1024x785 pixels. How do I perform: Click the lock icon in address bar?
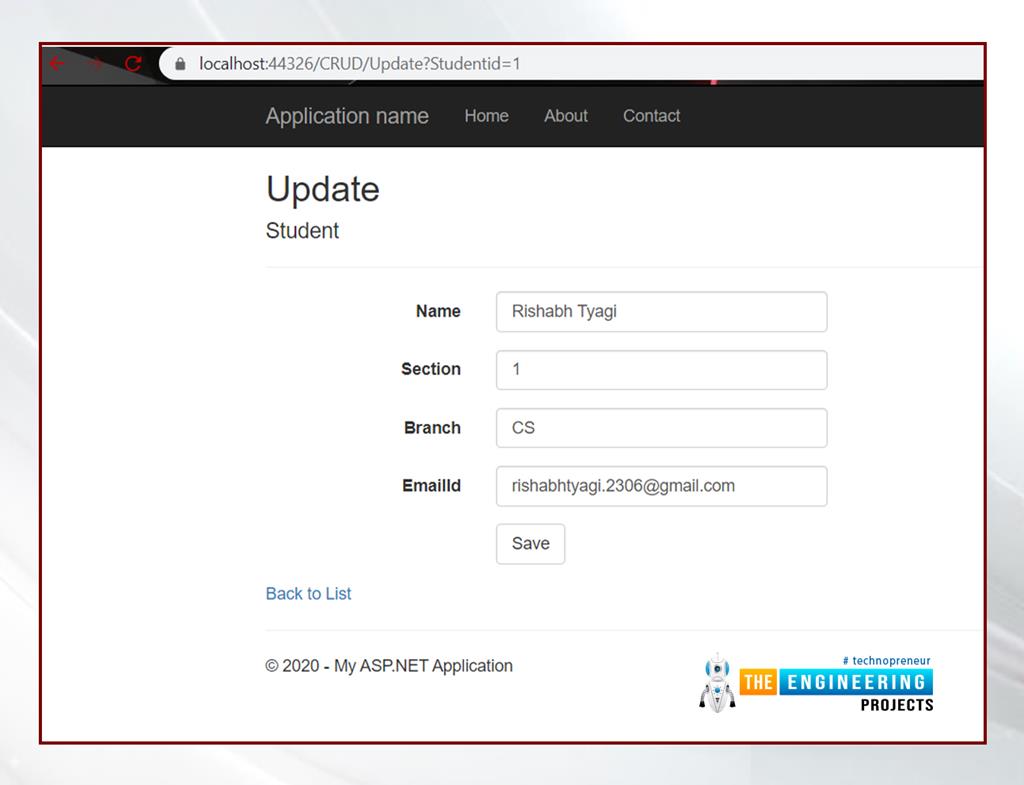(180, 64)
